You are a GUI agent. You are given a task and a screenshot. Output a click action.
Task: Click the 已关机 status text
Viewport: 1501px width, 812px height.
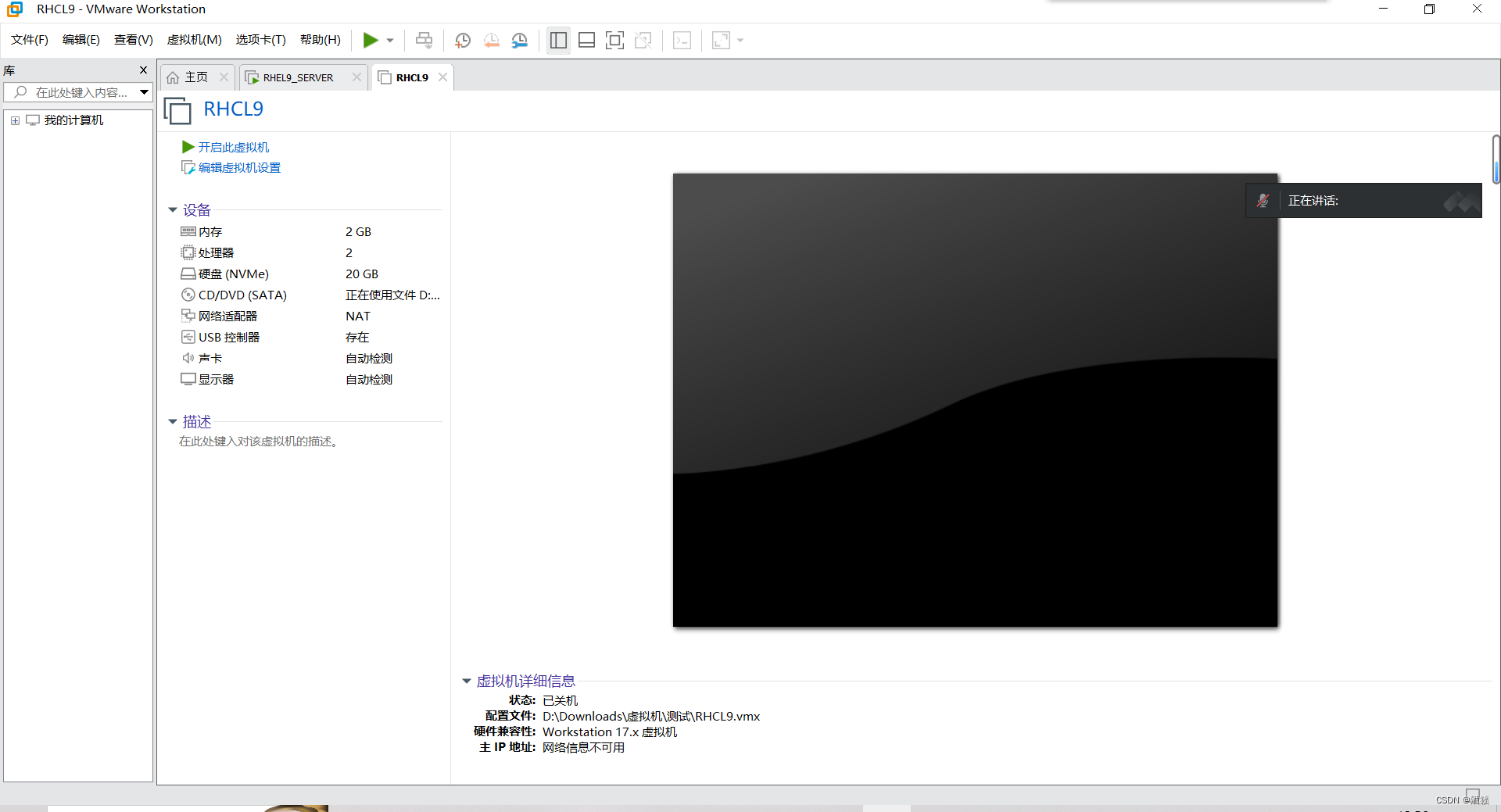coord(560,700)
